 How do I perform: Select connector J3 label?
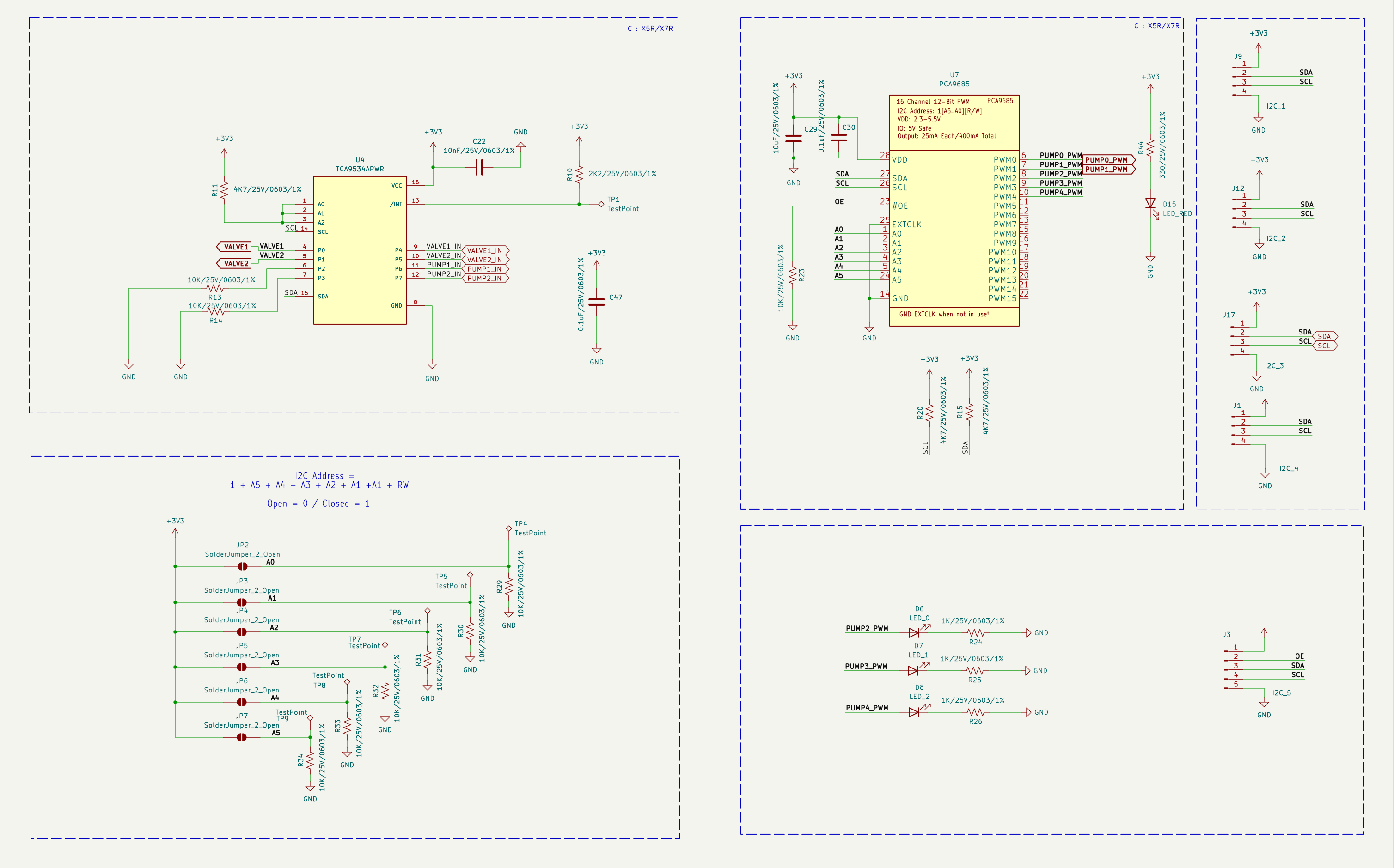click(x=1227, y=634)
